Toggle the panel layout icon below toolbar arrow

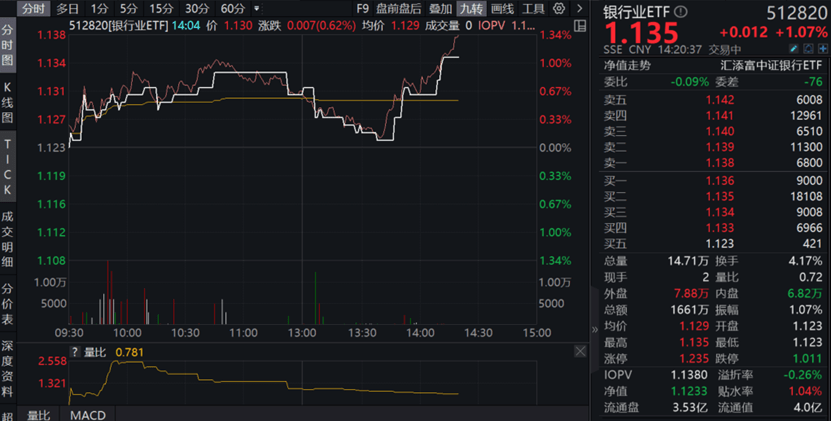(x=582, y=27)
